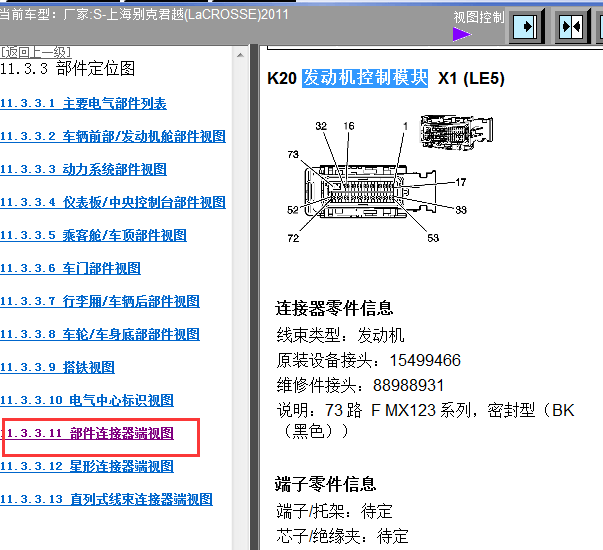Click highlighted 发动机控制模块 text
This screenshot has width=603, height=550.
(x=365, y=78)
